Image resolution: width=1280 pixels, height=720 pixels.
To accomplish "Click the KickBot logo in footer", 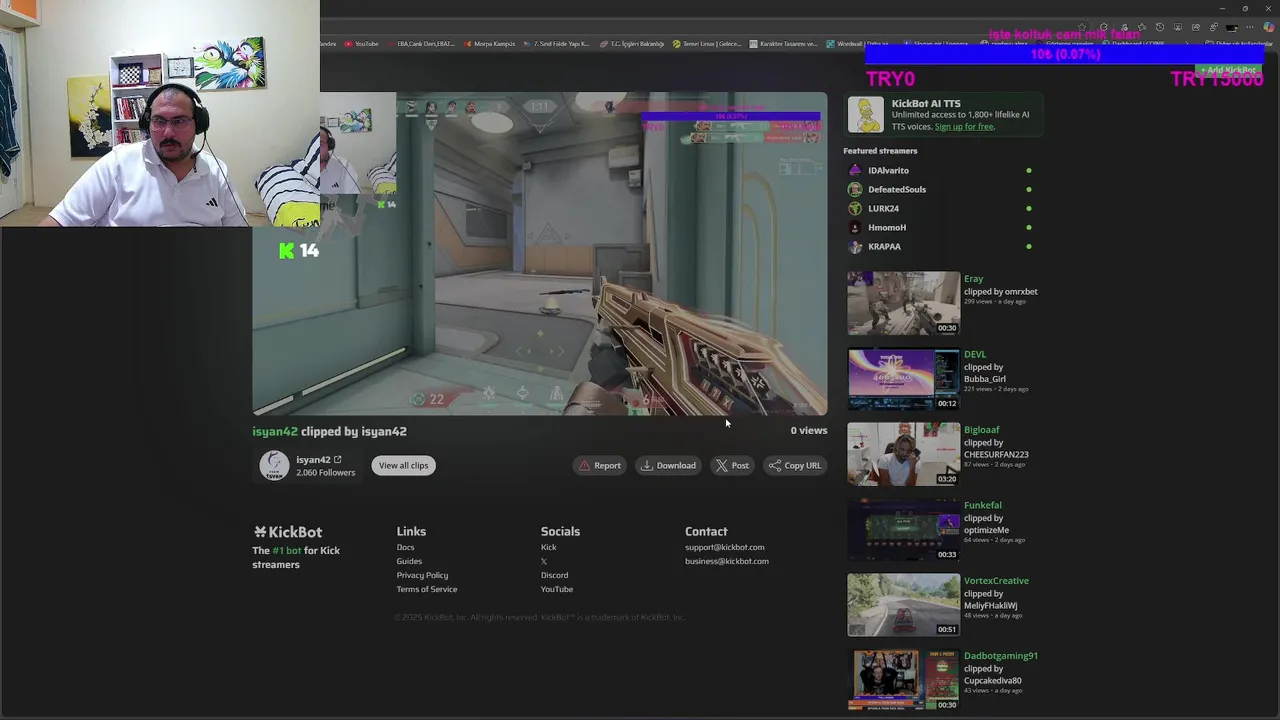I will click(287, 532).
